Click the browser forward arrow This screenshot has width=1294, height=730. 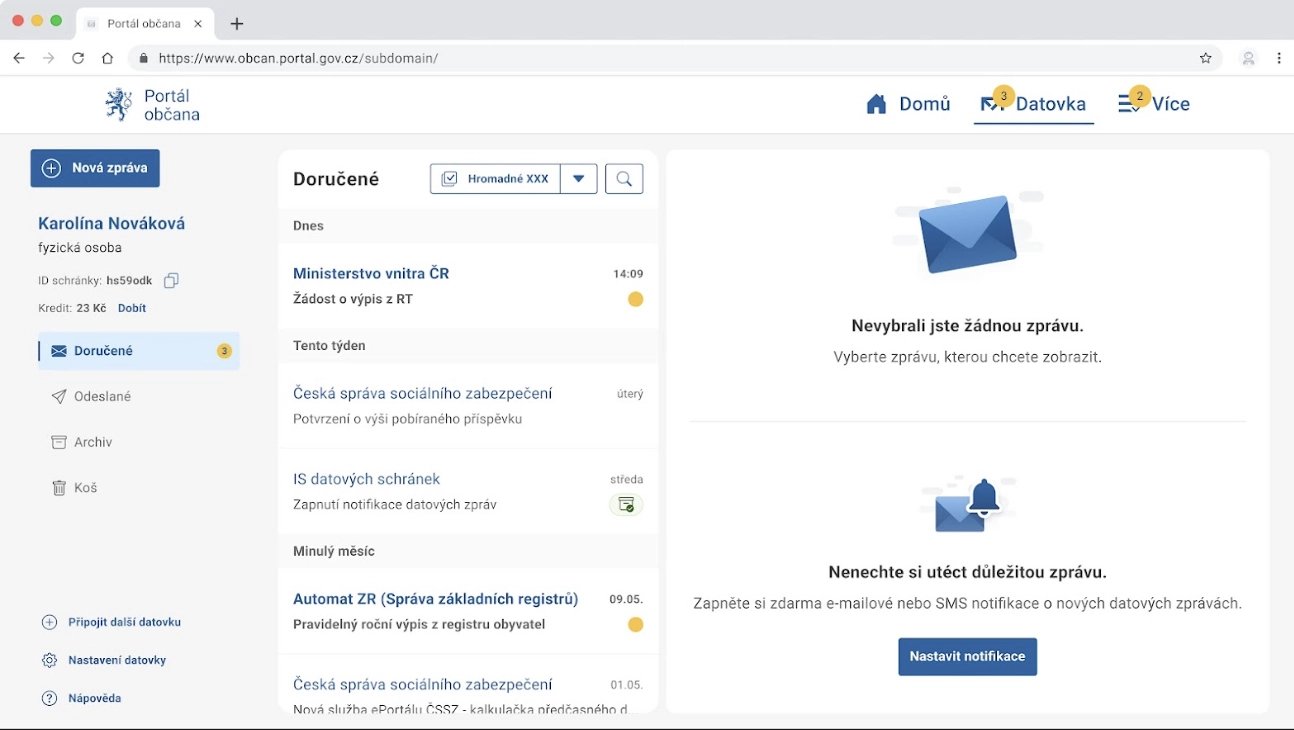49,58
